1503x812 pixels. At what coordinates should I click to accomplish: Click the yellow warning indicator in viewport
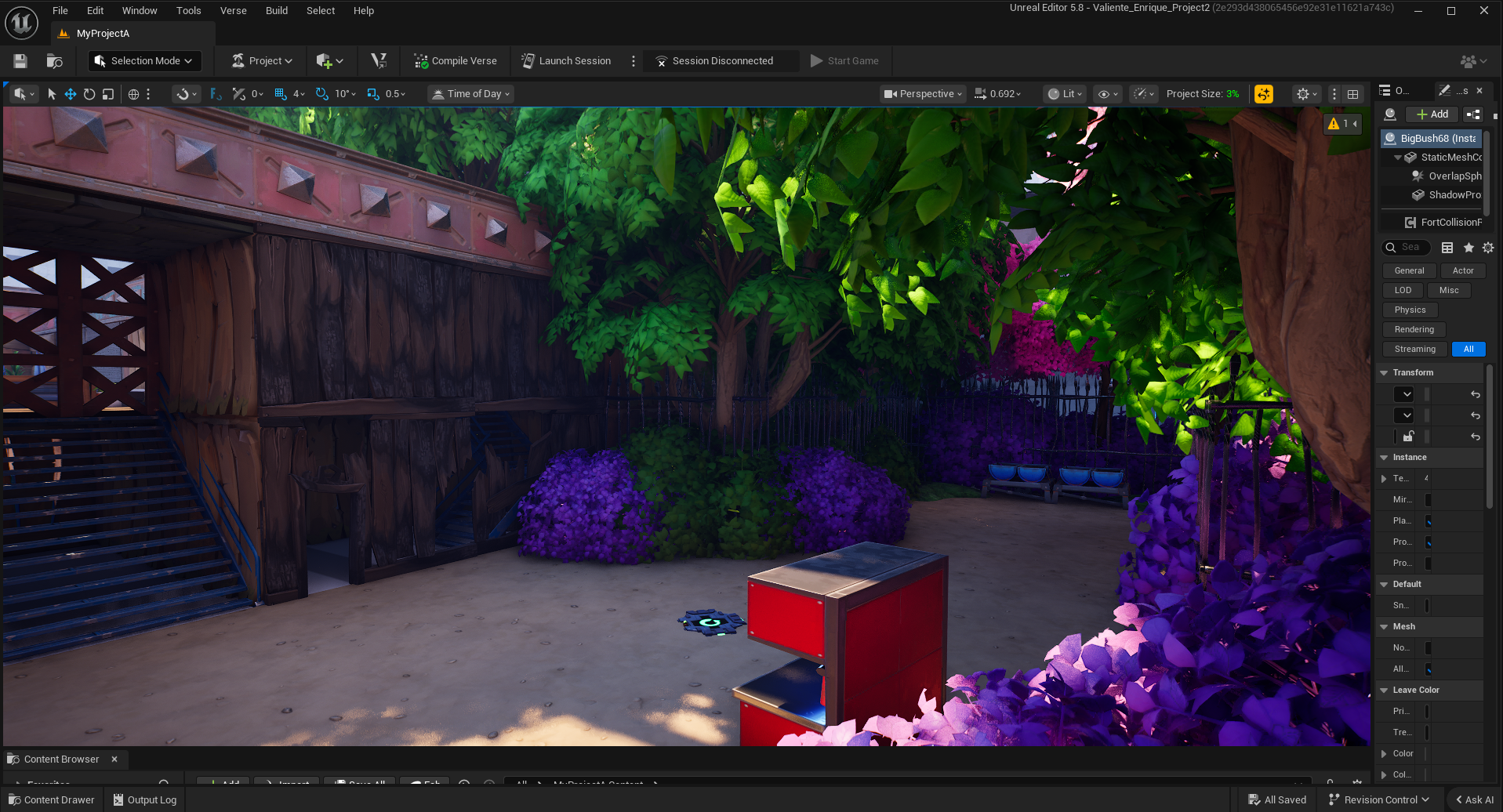(x=1342, y=124)
